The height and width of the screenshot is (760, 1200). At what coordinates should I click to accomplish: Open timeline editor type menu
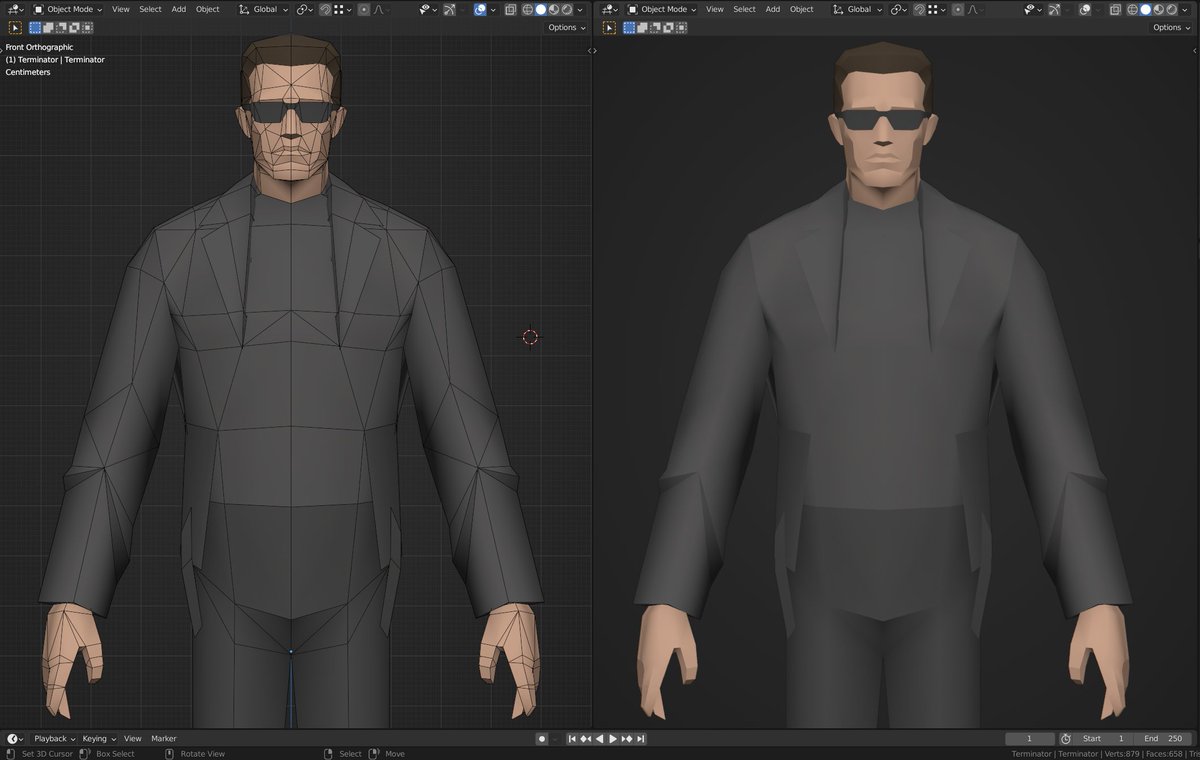15,739
